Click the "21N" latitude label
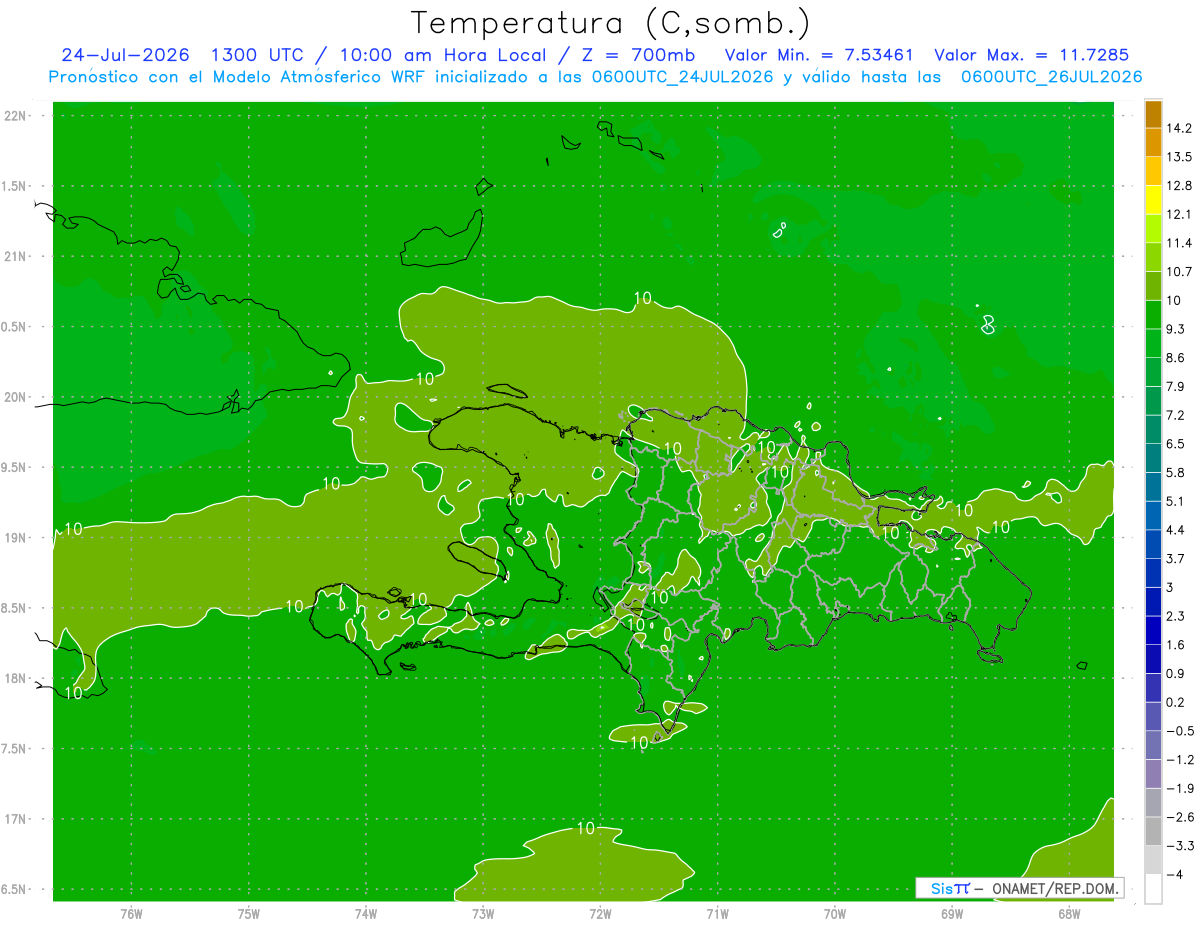Viewport: 1200px width, 927px height. 14,256
